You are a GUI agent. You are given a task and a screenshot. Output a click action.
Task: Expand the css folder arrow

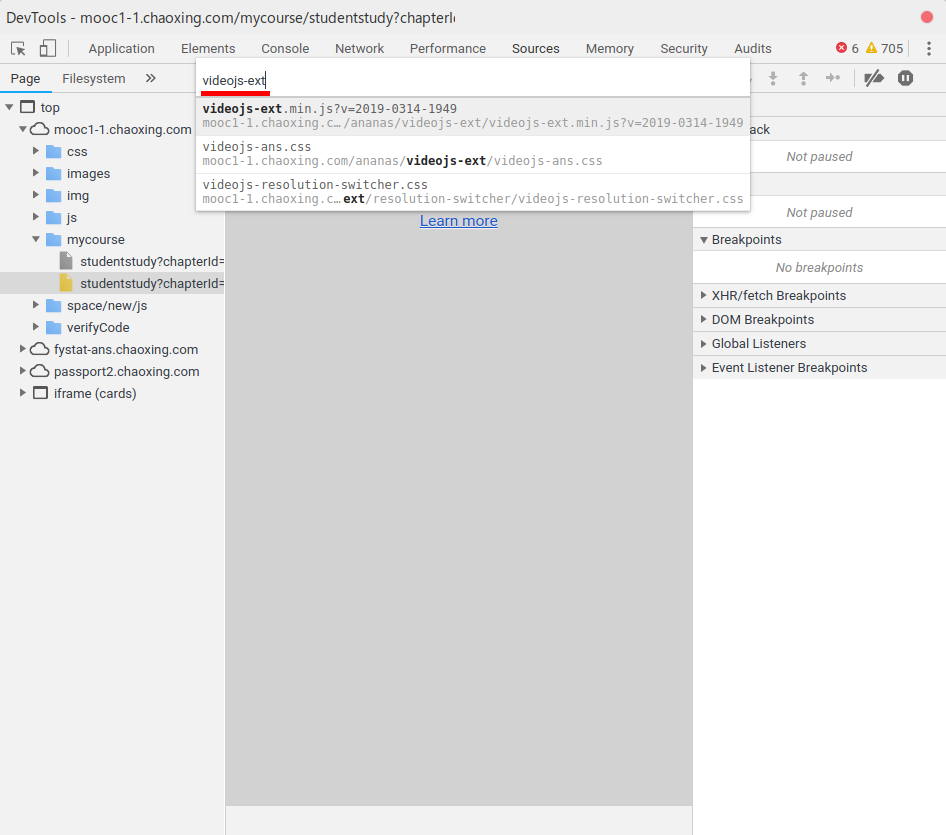(36, 151)
